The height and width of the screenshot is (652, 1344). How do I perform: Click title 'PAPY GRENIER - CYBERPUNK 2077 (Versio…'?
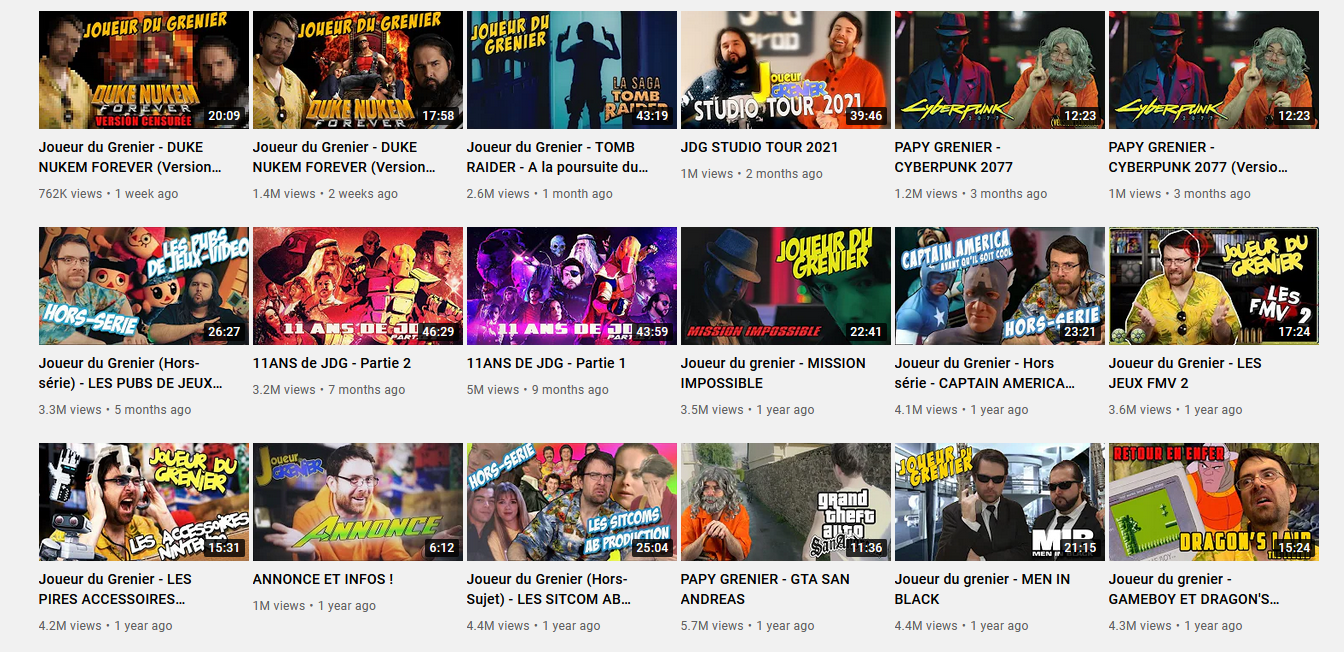1198,157
